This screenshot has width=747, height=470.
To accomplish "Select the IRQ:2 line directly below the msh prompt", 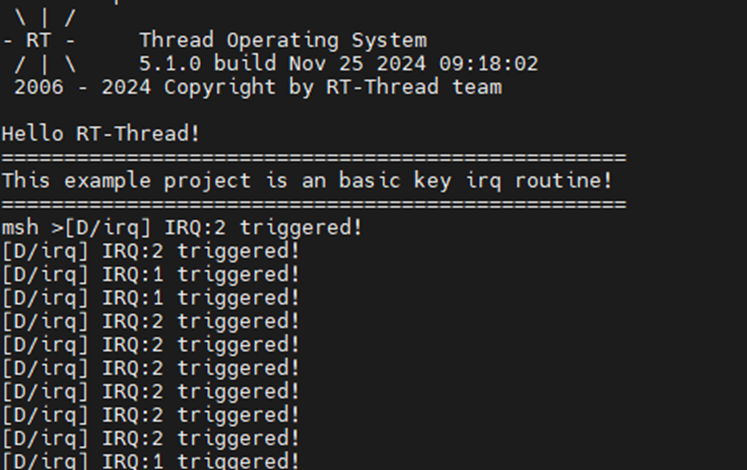I will point(151,251).
